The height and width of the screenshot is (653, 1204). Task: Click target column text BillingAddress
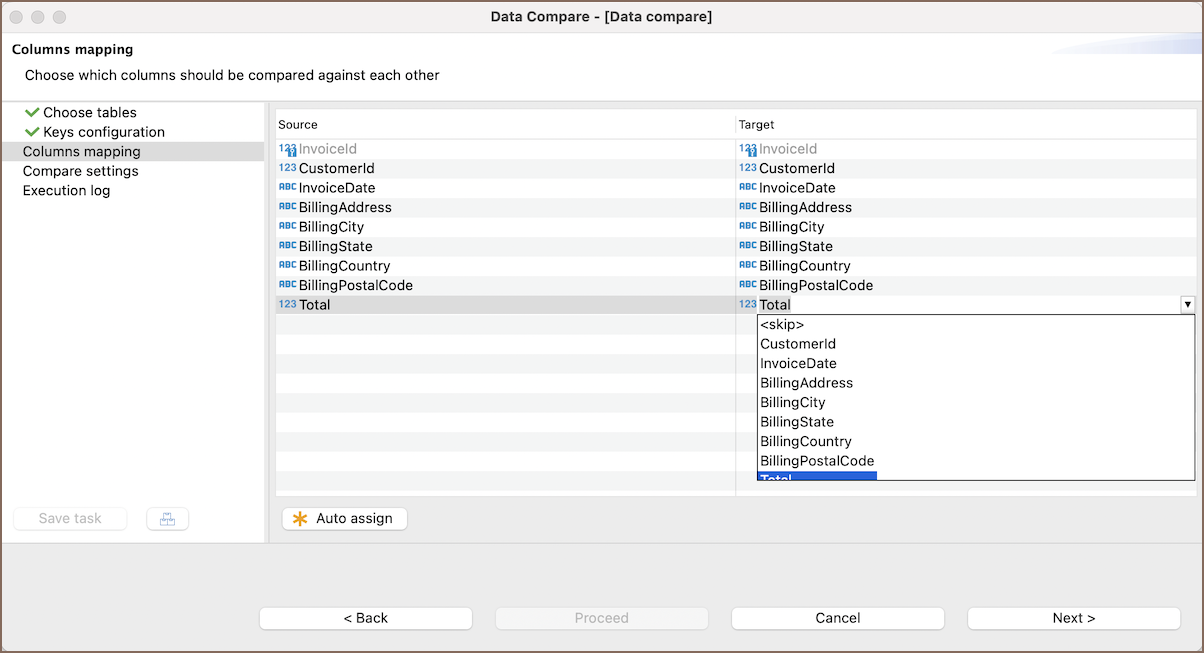[x=806, y=207]
